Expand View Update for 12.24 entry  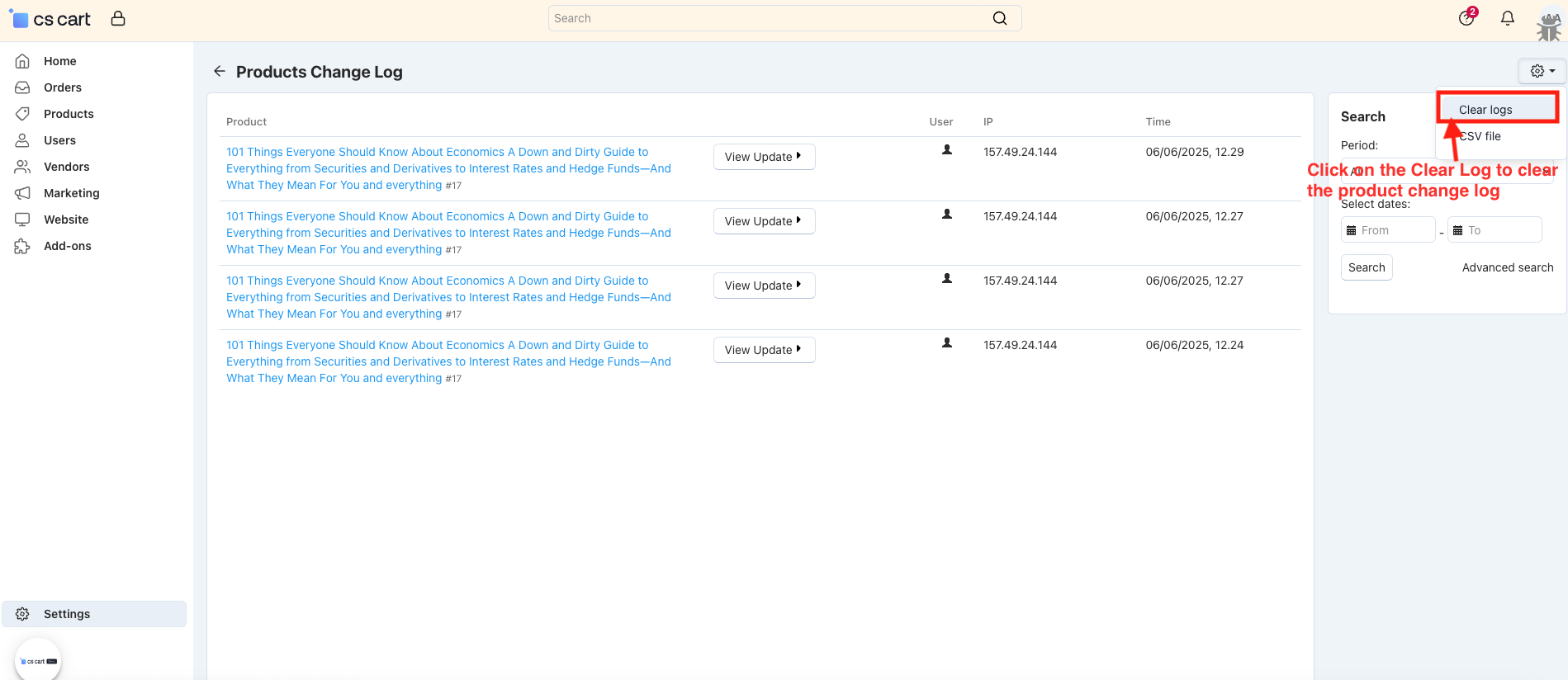click(764, 350)
